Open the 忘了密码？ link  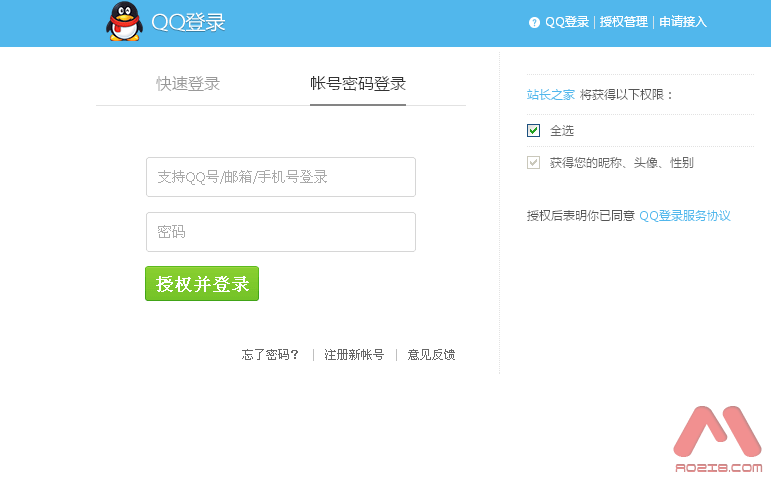270,355
